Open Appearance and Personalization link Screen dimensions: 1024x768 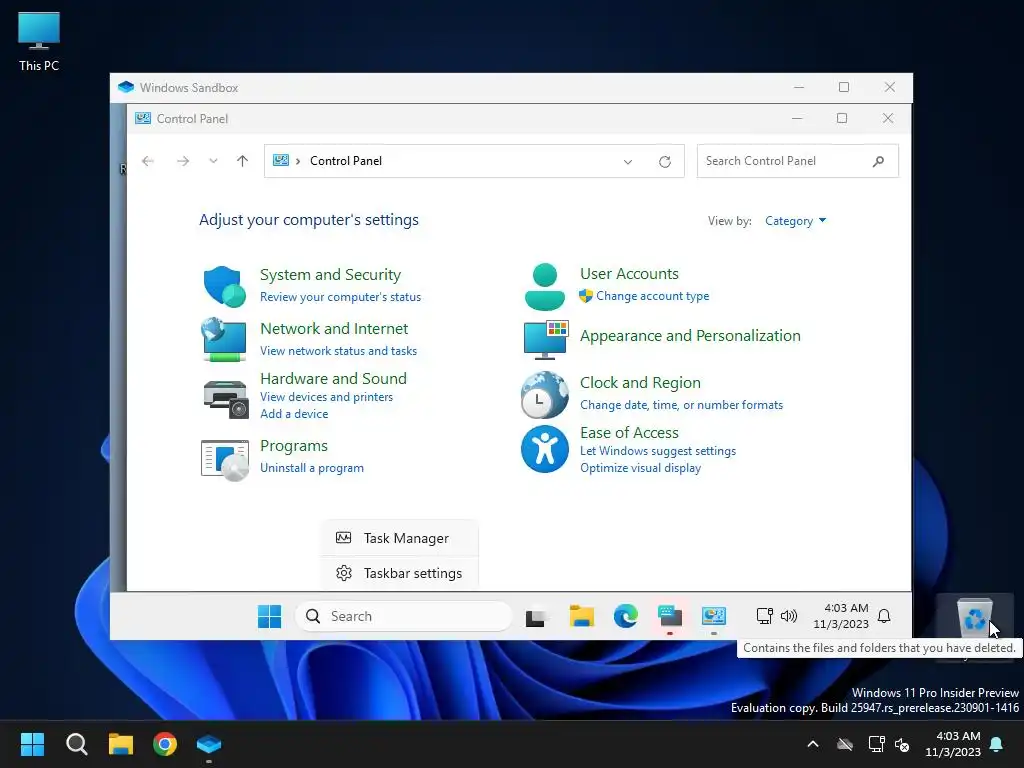[690, 336]
